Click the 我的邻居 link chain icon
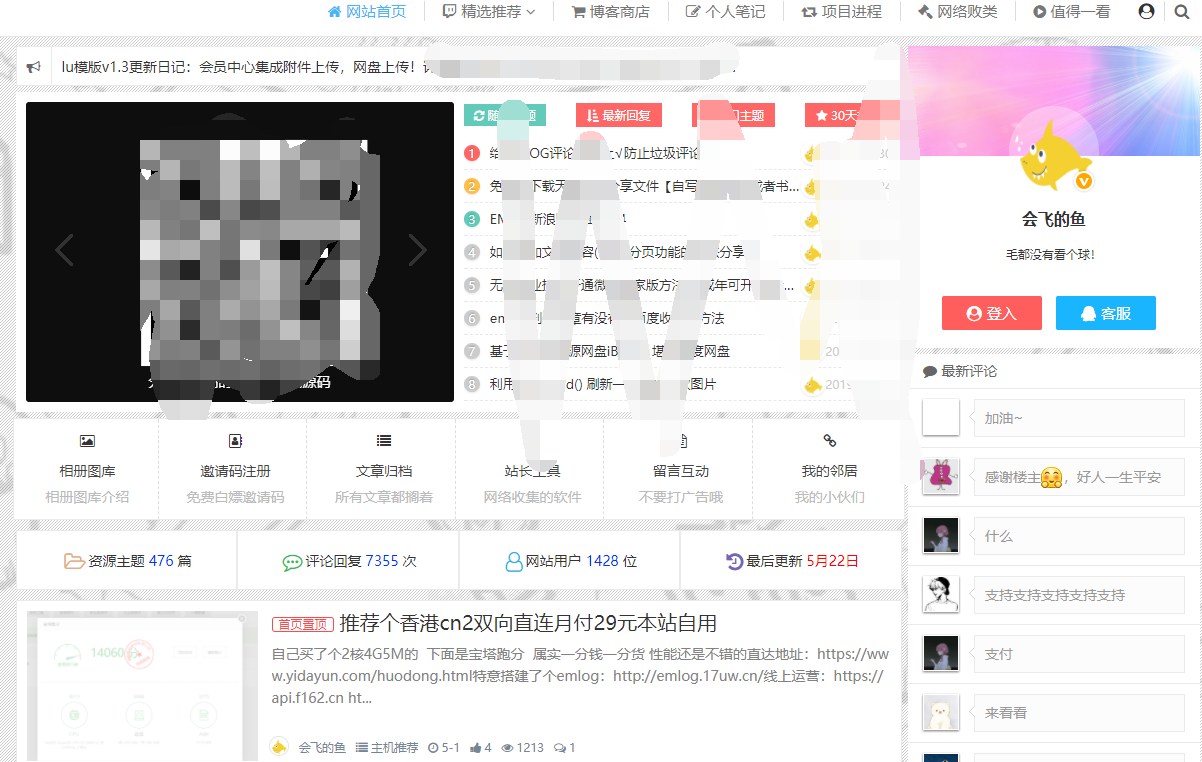 pyautogui.click(x=829, y=441)
